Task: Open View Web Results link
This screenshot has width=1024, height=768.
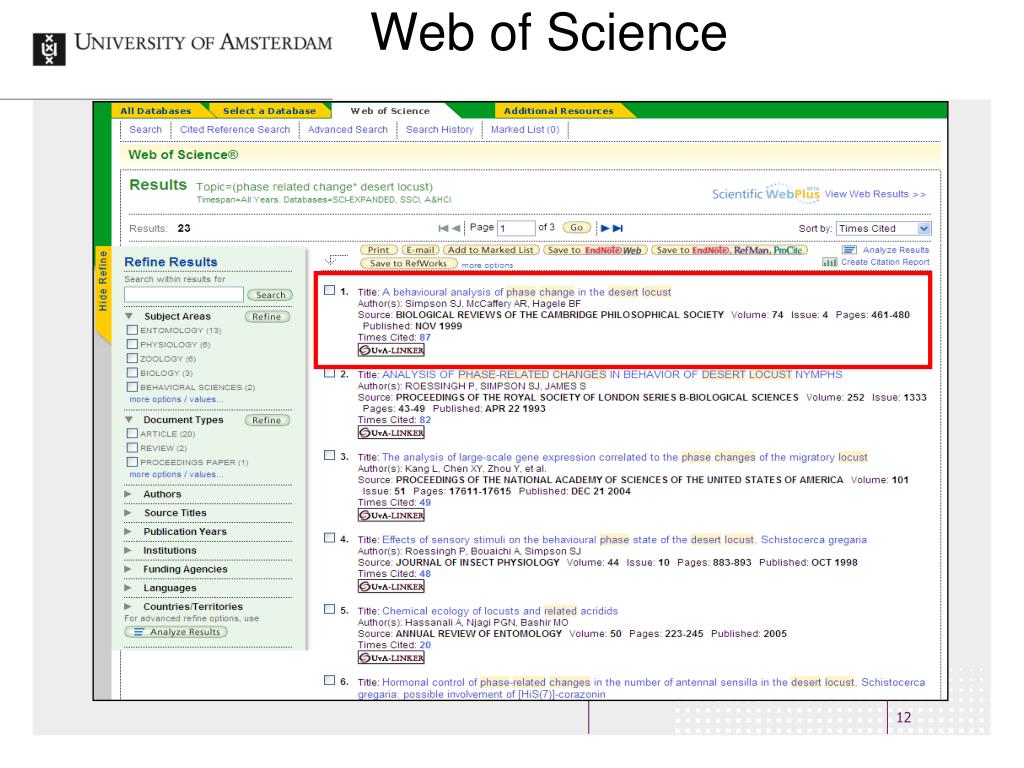Action: pyautogui.click(x=875, y=194)
